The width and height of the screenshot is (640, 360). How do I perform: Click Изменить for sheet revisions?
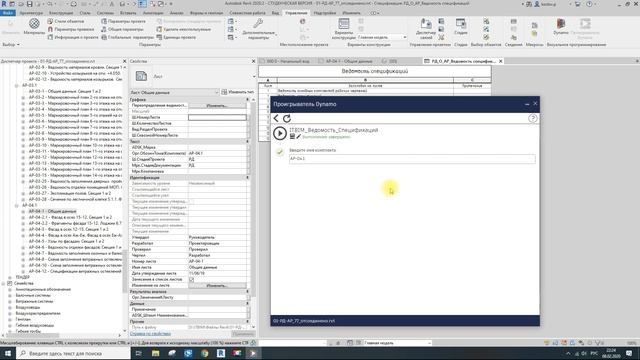(217, 285)
